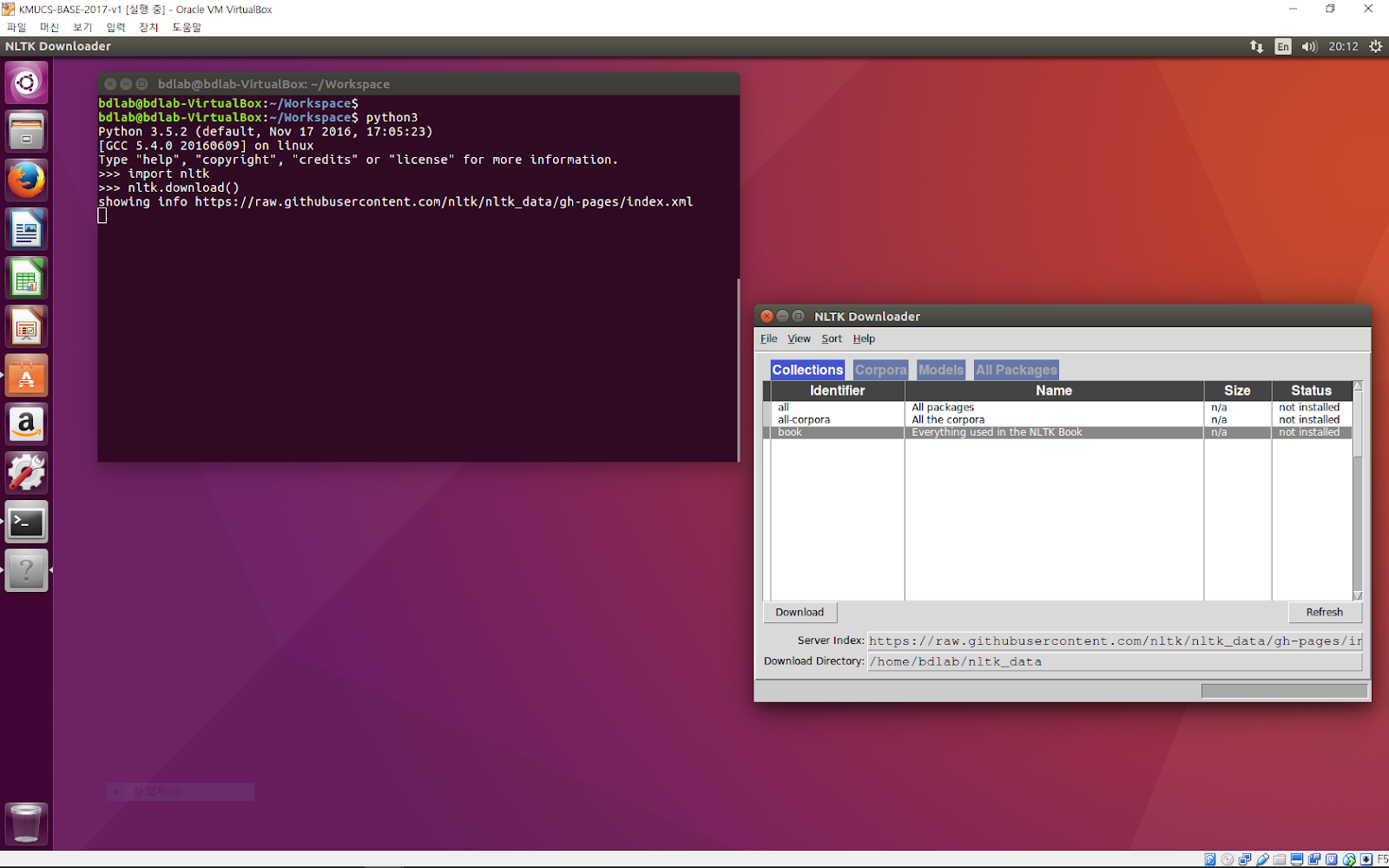Open the File menu in NLTK Downloader
This screenshot has width=1389, height=868.
click(x=769, y=339)
